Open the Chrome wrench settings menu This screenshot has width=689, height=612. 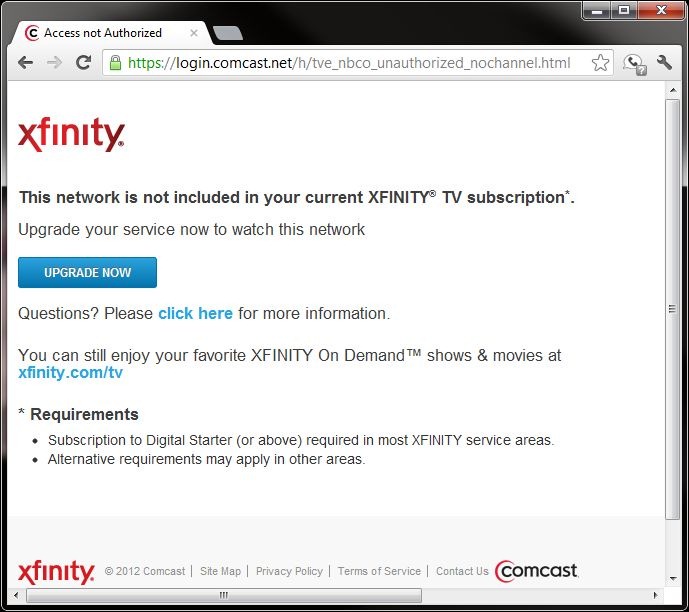665,63
